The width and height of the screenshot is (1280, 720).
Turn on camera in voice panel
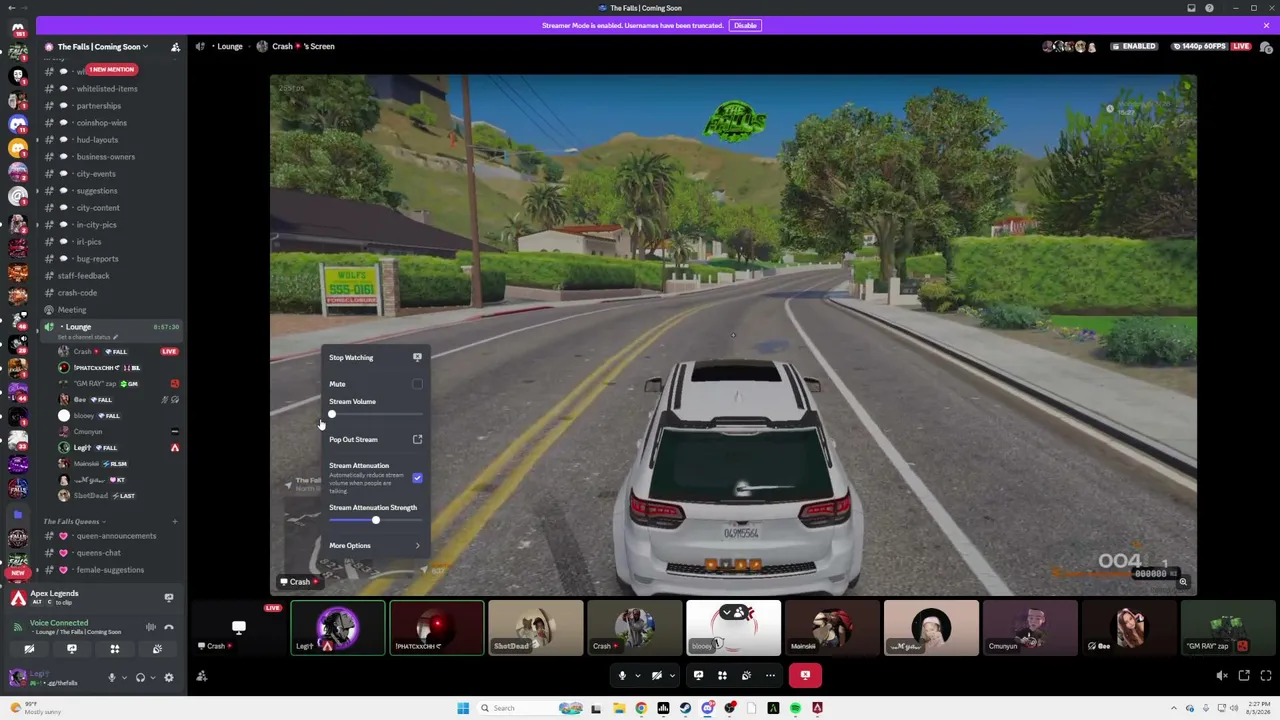tap(29, 649)
